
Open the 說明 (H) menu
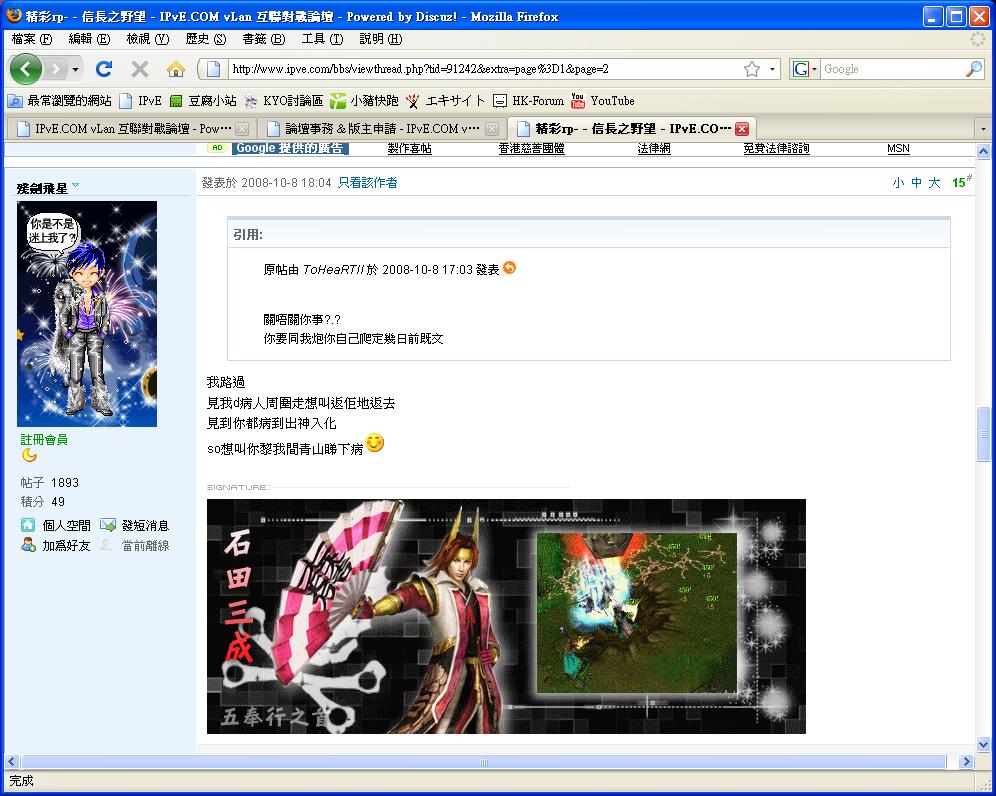(380, 39)
